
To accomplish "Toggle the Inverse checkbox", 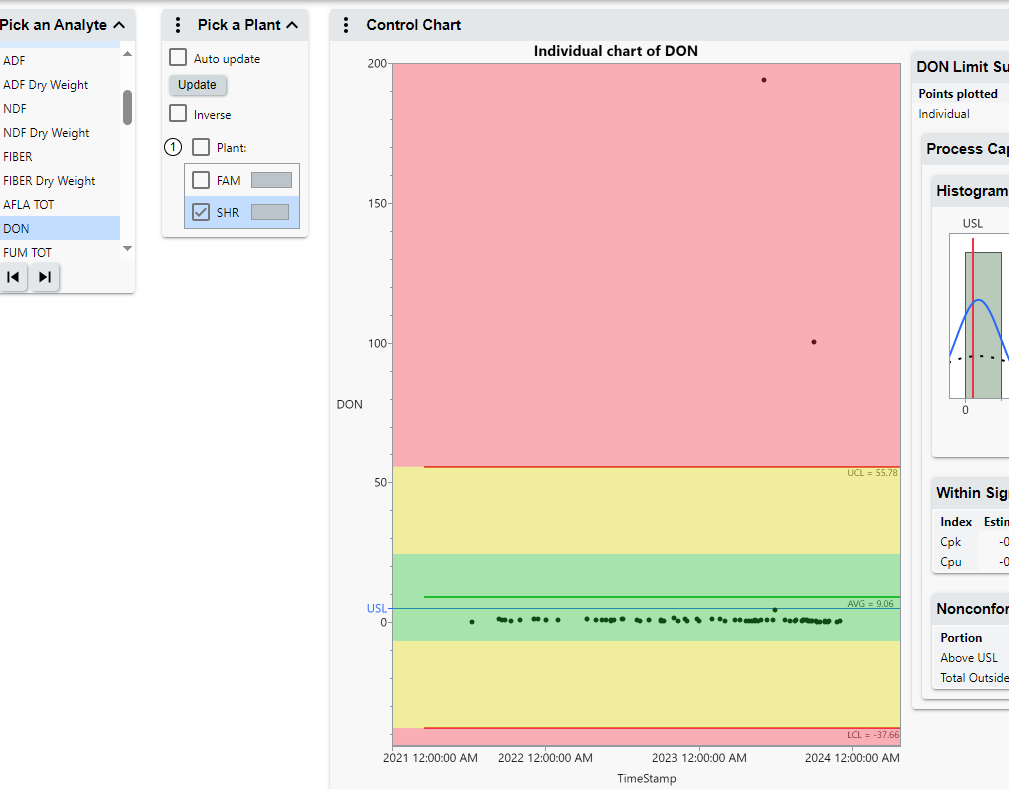I will [178, 114].
